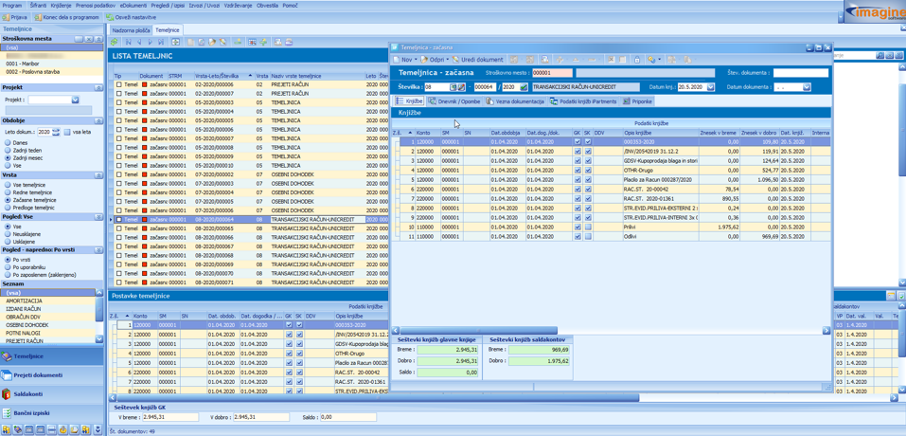Select 0002 - Poslovna stavba cost center

click(x=52, y=72)
